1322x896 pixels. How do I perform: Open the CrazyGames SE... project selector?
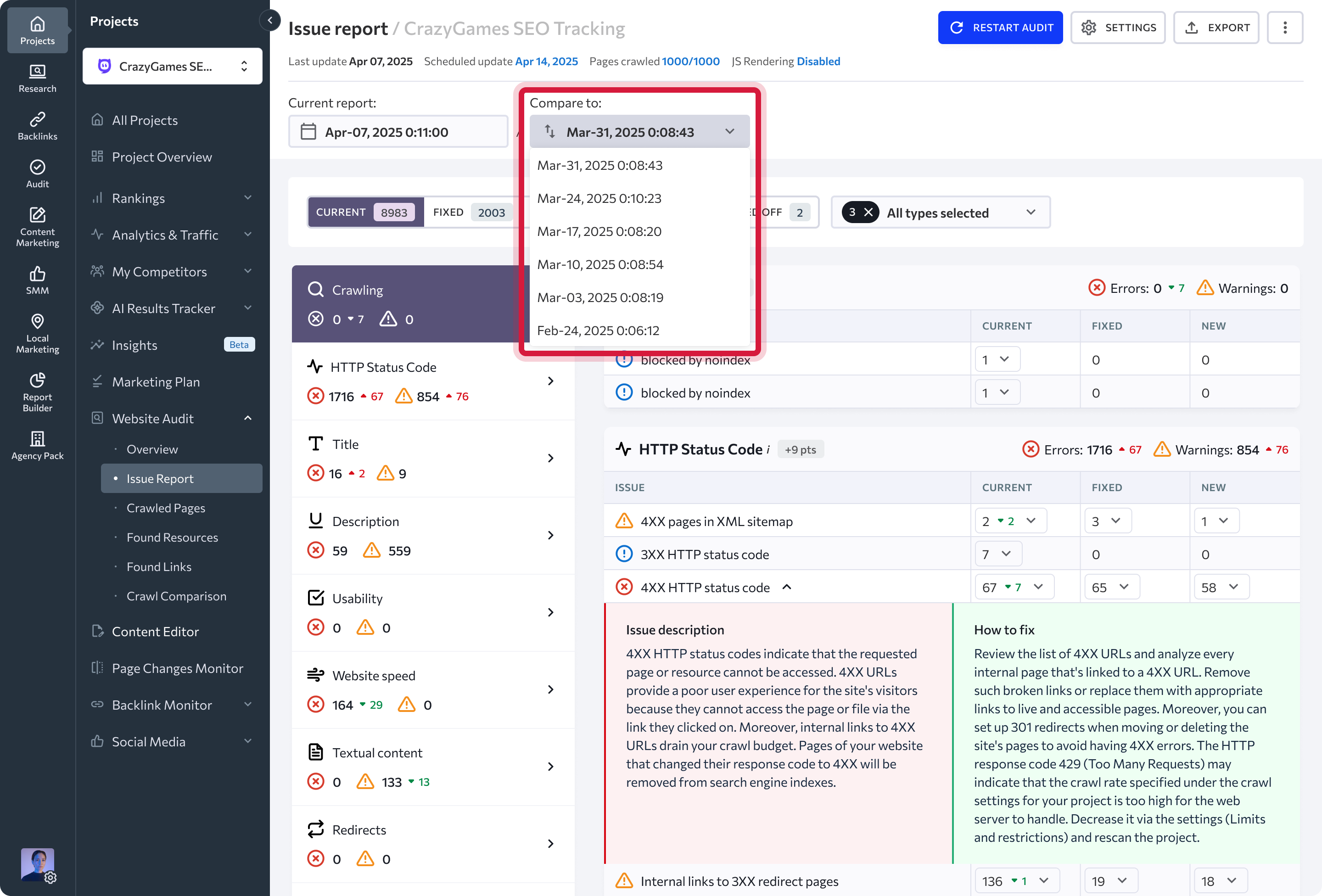172,66
